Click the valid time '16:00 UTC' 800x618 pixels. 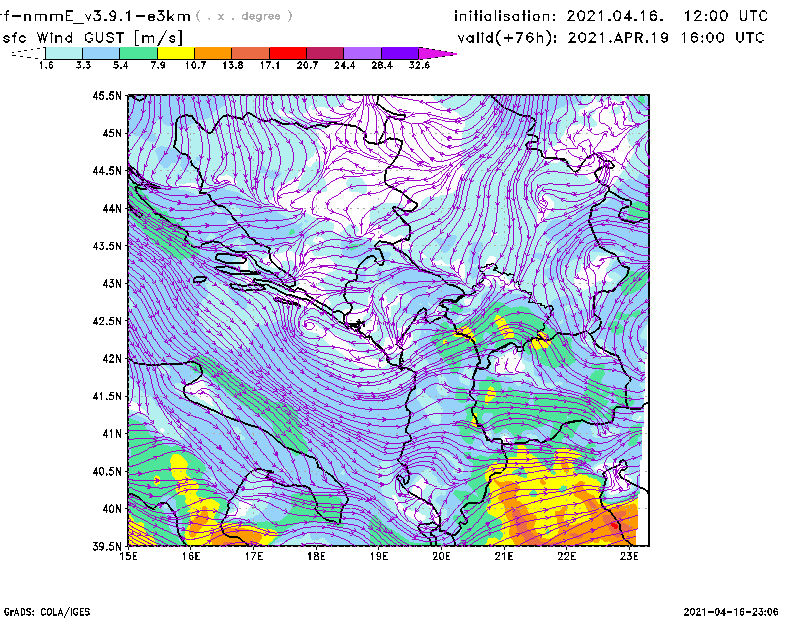pyautogui.click(x=722, y=38)
